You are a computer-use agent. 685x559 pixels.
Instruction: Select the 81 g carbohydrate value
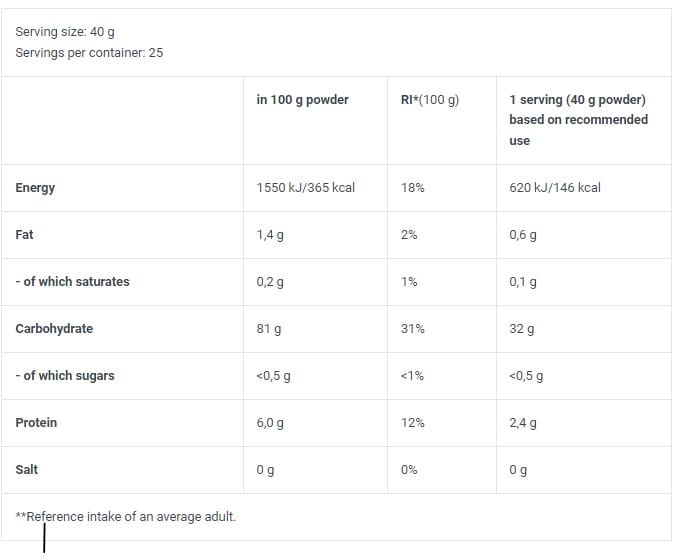click(268, 329)
